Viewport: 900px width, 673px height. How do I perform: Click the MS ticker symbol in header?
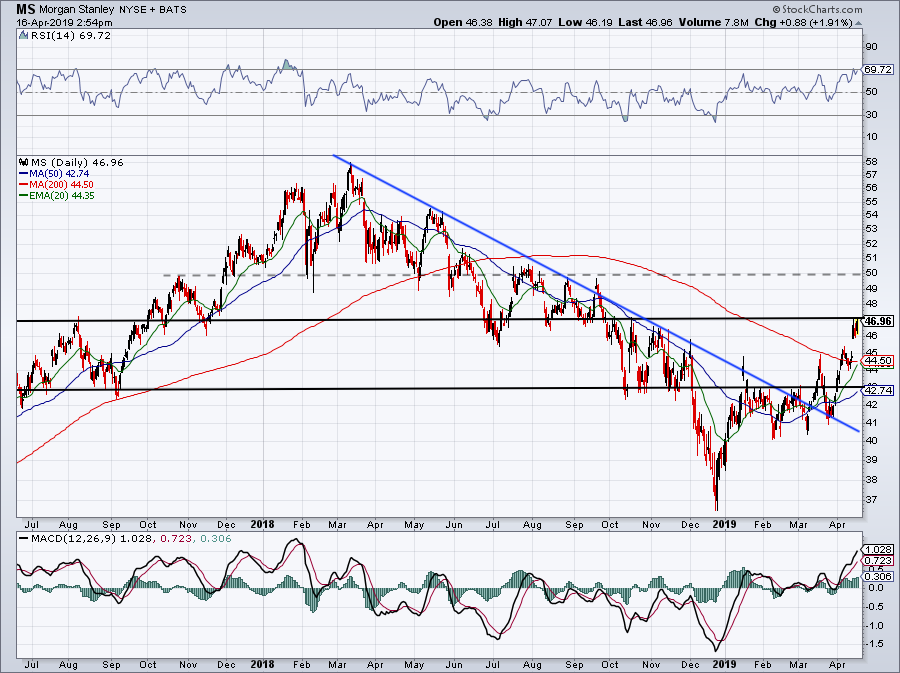[x=26, y=9]
